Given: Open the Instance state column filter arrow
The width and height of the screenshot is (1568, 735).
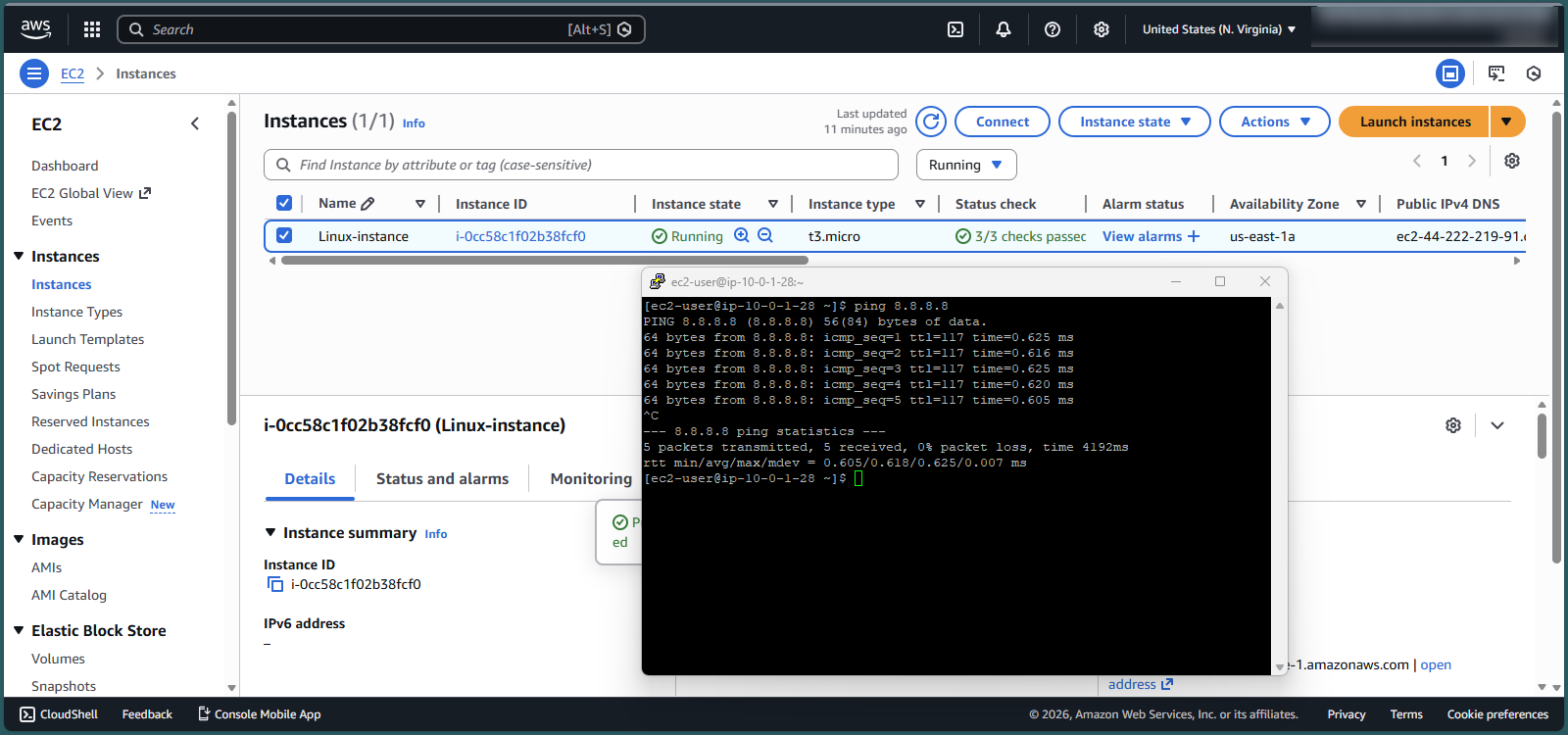Looking at the screenshot, I should (x=773, y=204).
